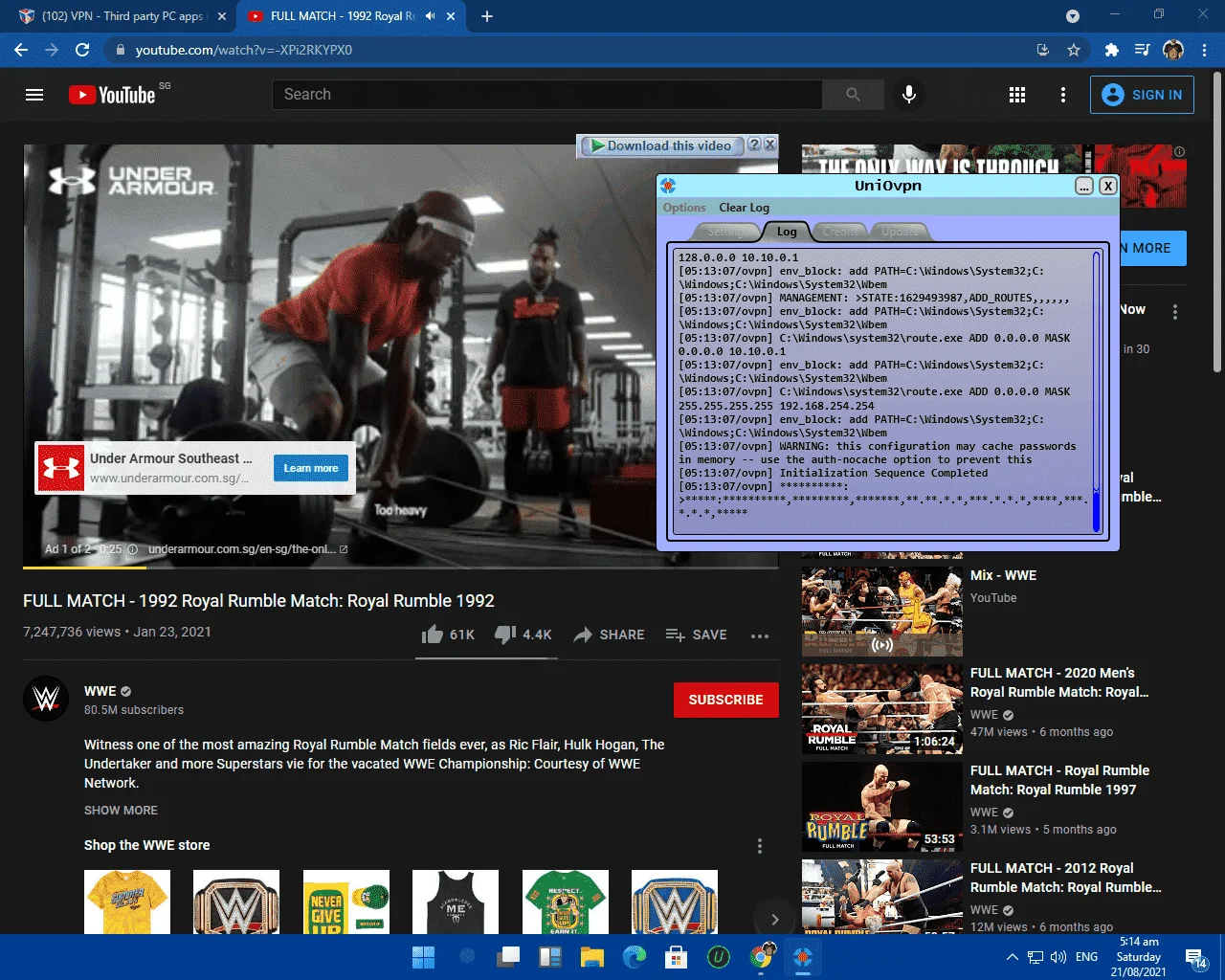Screen dimensions: 1225x980
Task: Open the YouTube apps grid
Action: pyautogui.click(x=1017, y=95)
